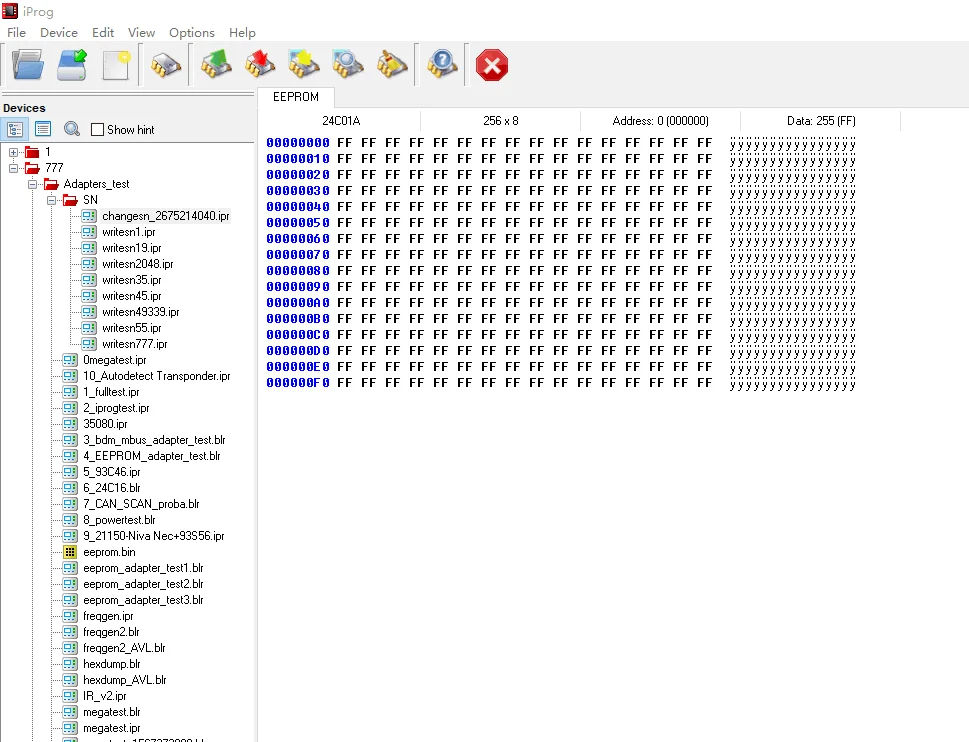
Task: Click the red folder icon for SN
Action: (x=70, y=200)
